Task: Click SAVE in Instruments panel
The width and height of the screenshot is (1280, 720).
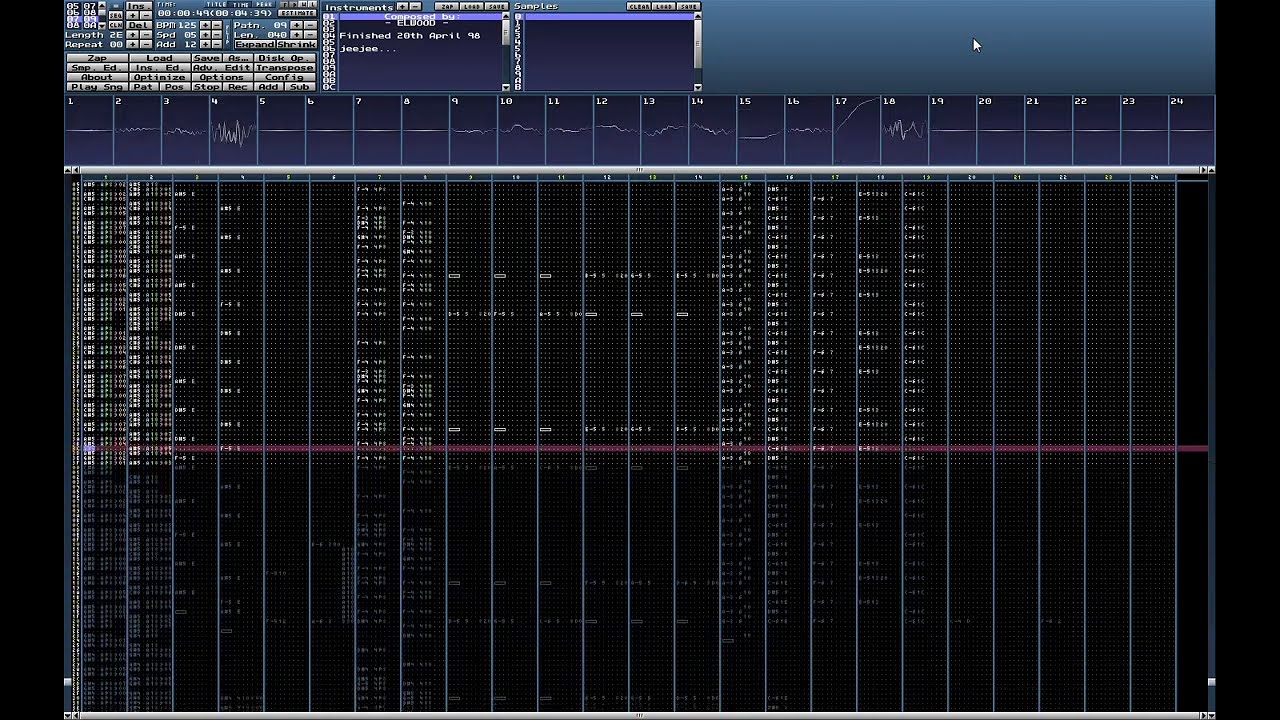Action: [x=497, y=6]
